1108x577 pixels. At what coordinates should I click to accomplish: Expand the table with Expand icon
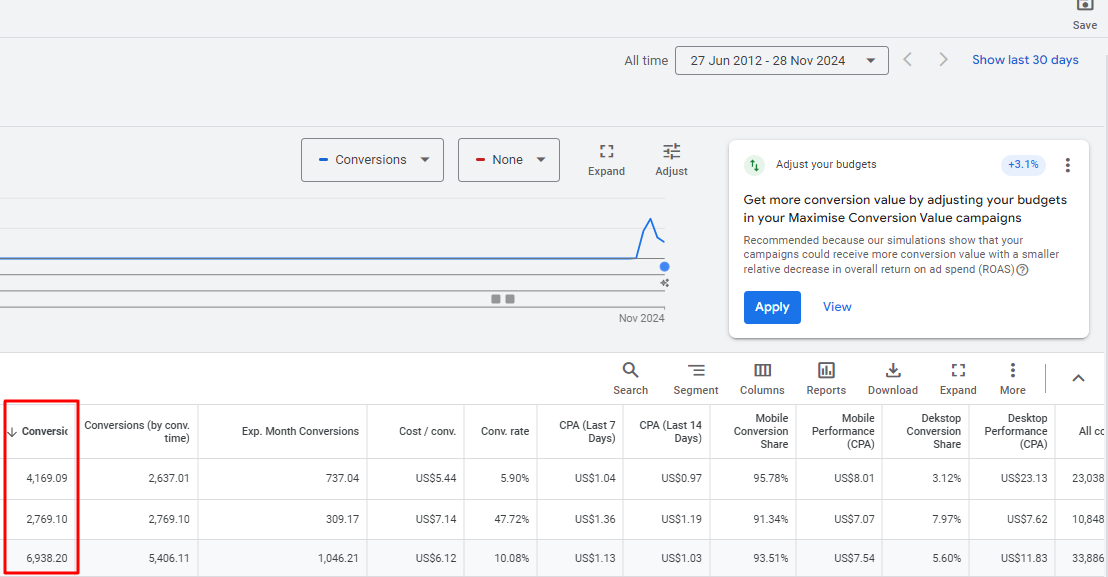[958, 370]
